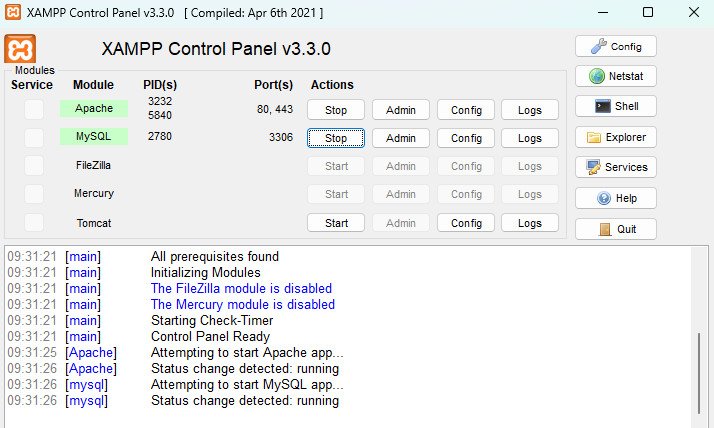Quit XAMPP via door icon

click(616, 229)
